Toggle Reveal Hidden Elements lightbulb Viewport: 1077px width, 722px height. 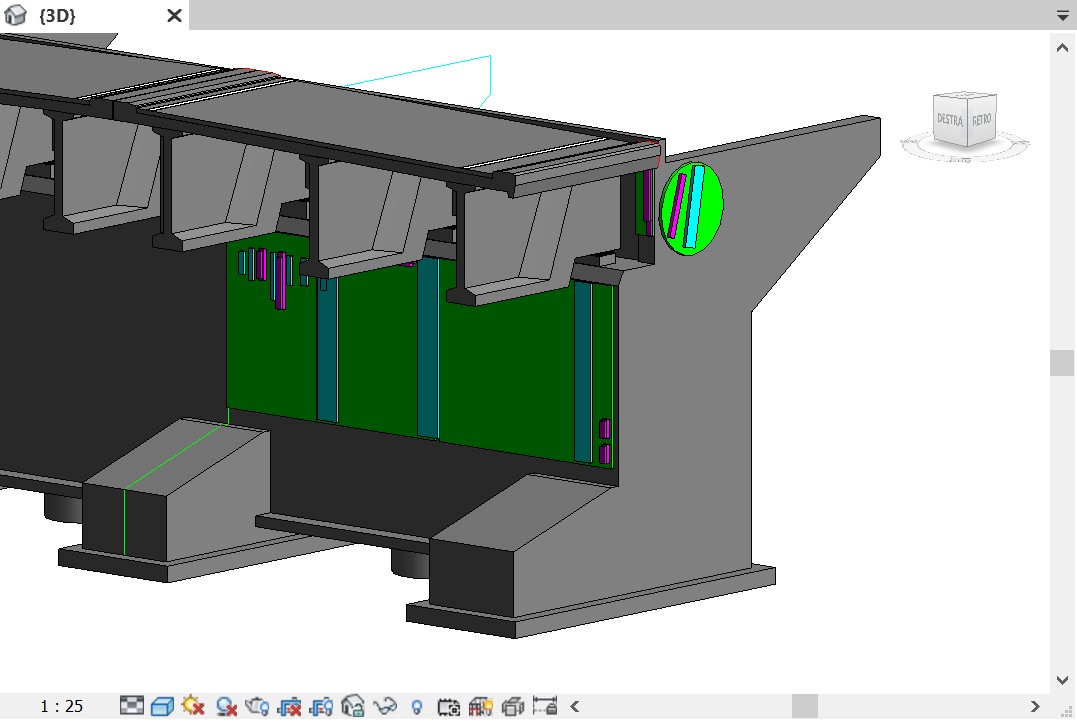pos(417,706)
